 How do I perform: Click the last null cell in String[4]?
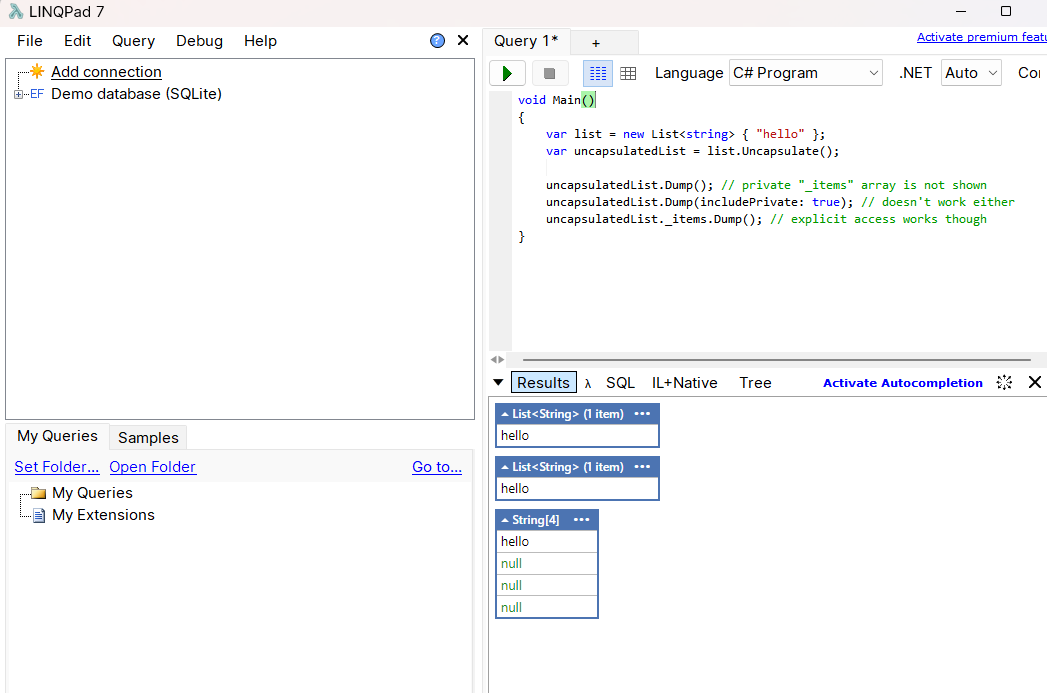[547, 608]
